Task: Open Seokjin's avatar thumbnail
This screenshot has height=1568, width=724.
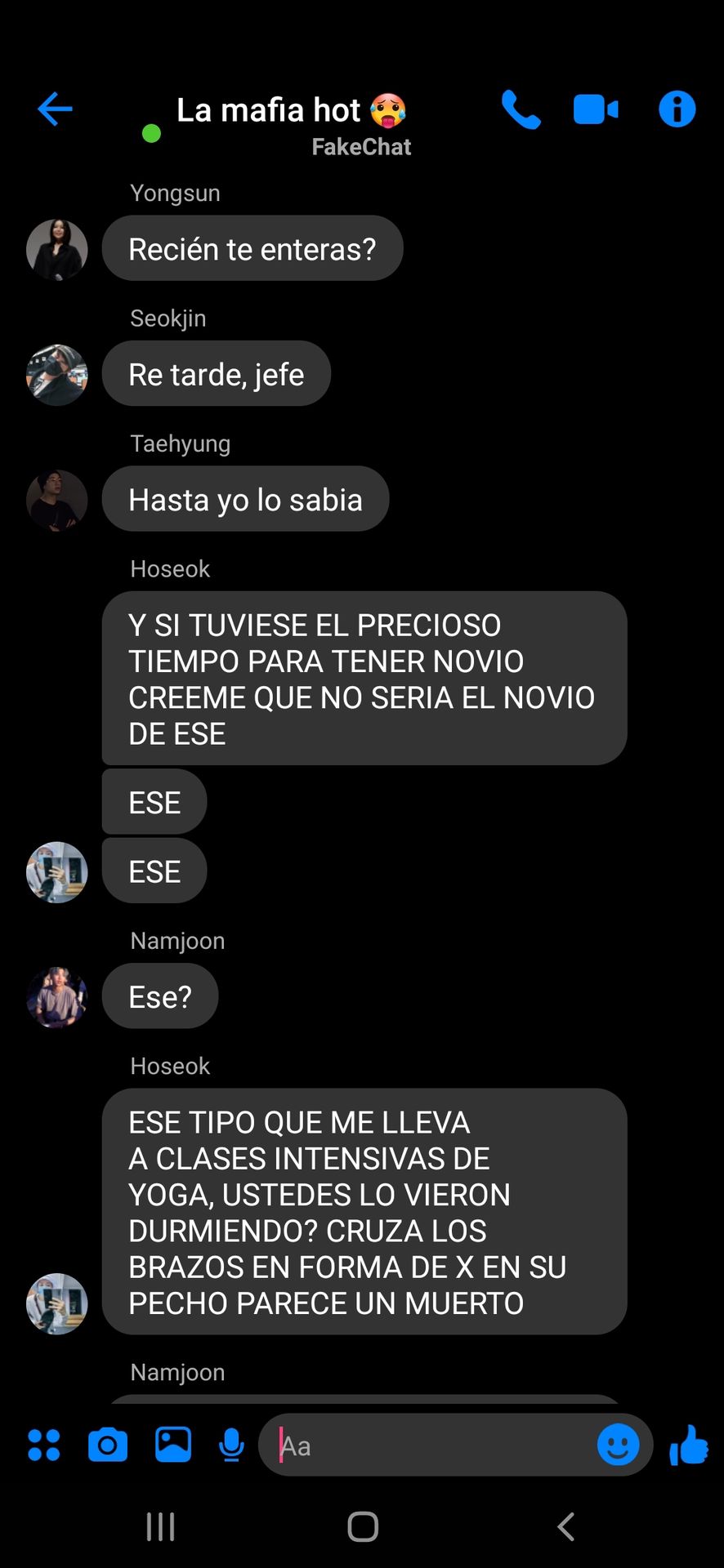Action: (x=57, y=375)
